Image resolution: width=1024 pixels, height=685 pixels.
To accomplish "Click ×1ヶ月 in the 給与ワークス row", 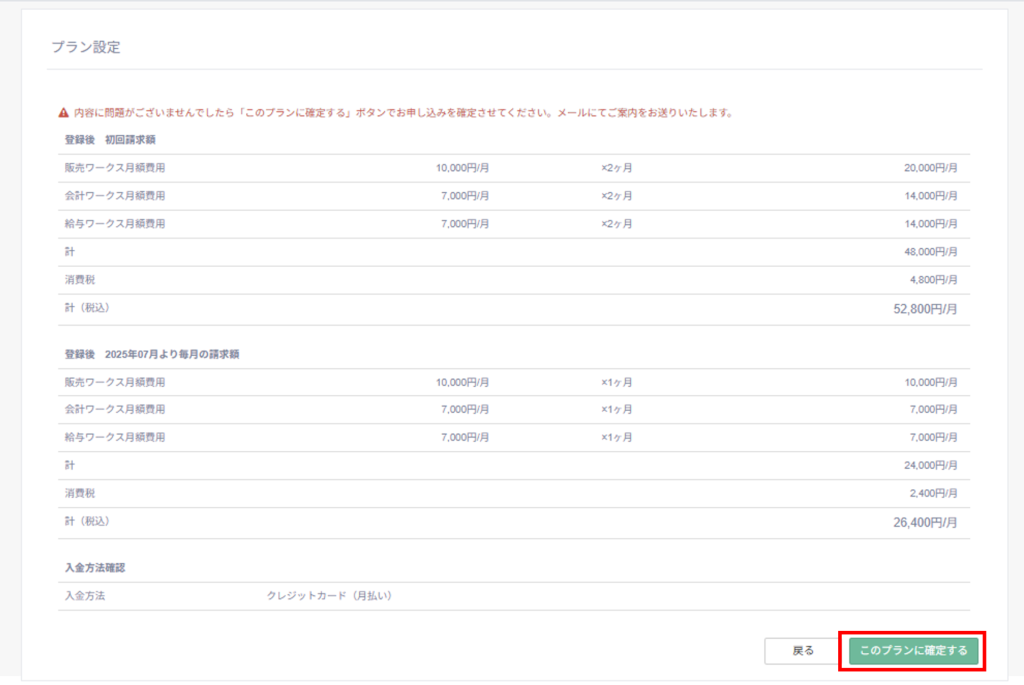I will coord(616,438).
